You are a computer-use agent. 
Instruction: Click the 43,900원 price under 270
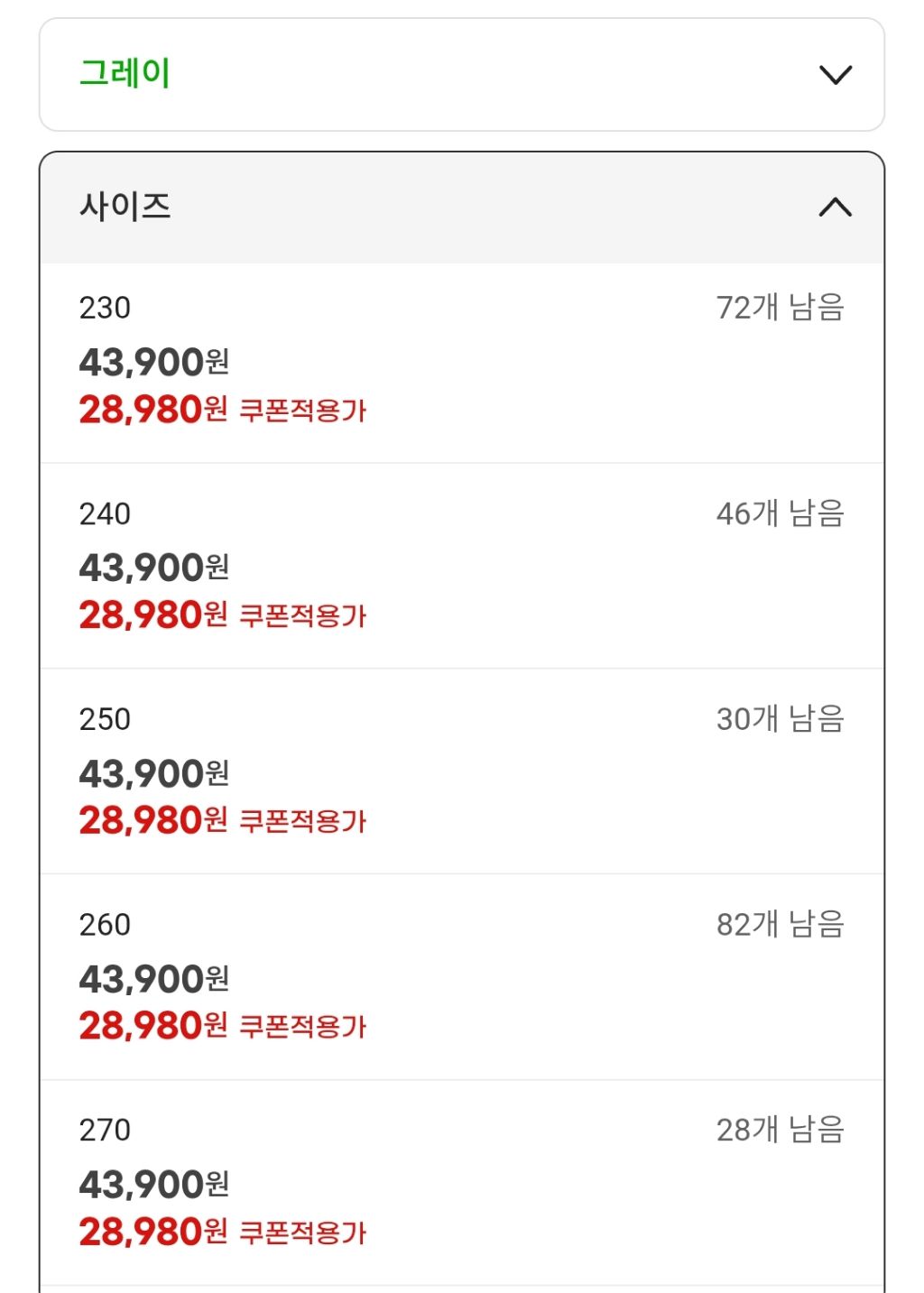pyautogui.click(x=154, y=1185)
